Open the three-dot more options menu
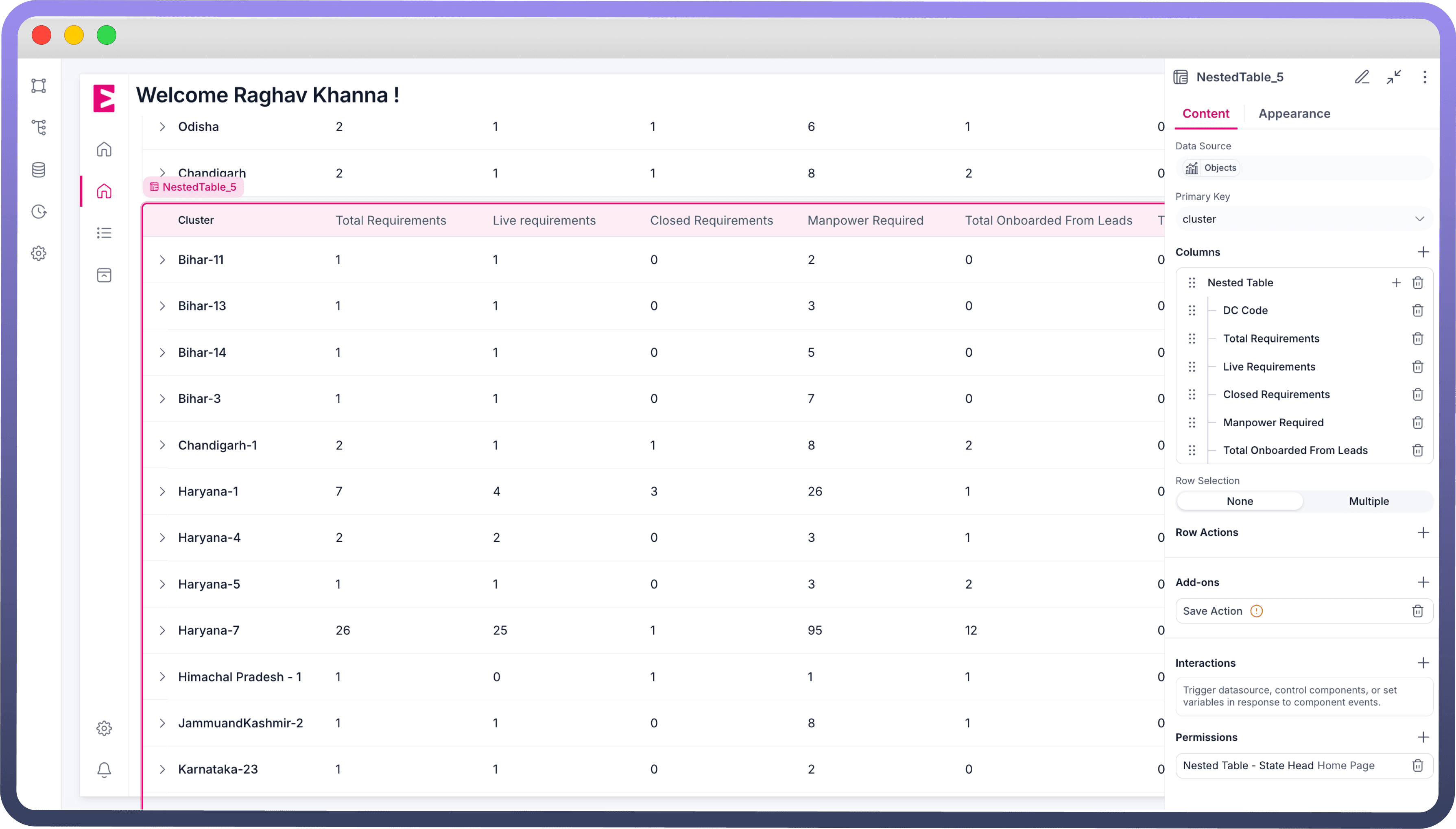The image size is (1456, 829). (1424, 77)
